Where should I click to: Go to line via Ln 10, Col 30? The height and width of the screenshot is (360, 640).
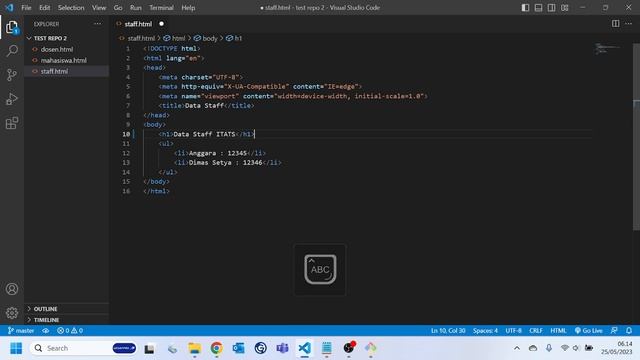(x=448, y=331)
